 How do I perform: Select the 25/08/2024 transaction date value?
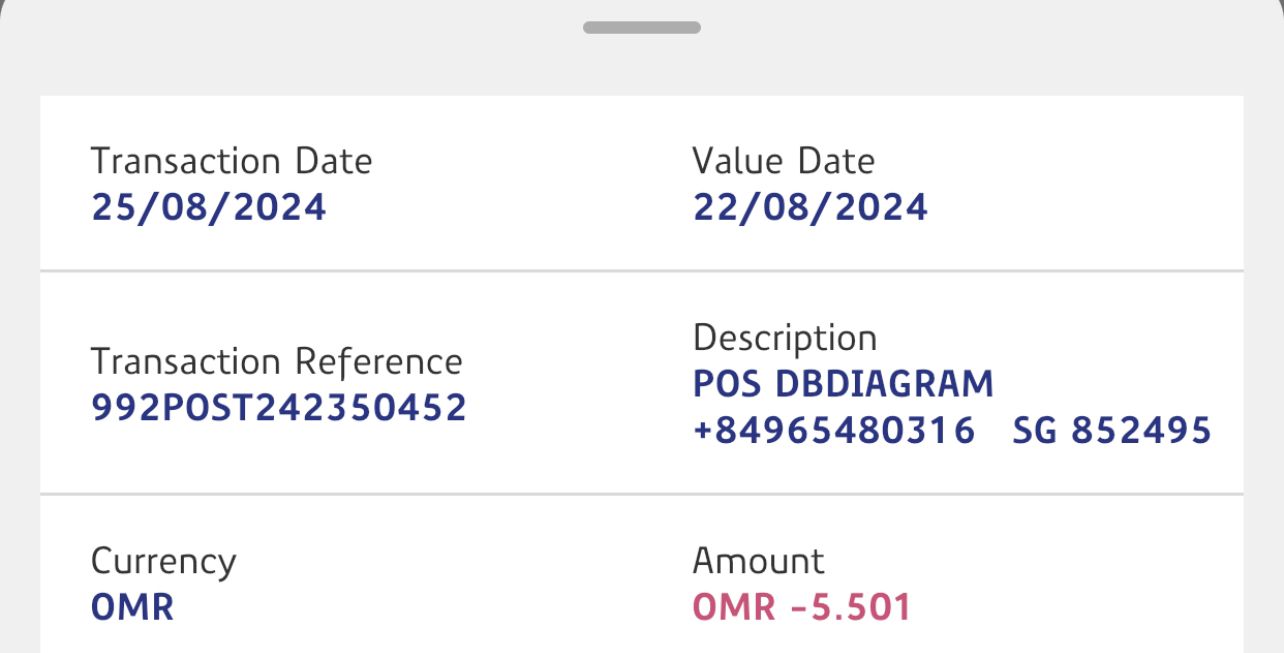pos(208,207)
